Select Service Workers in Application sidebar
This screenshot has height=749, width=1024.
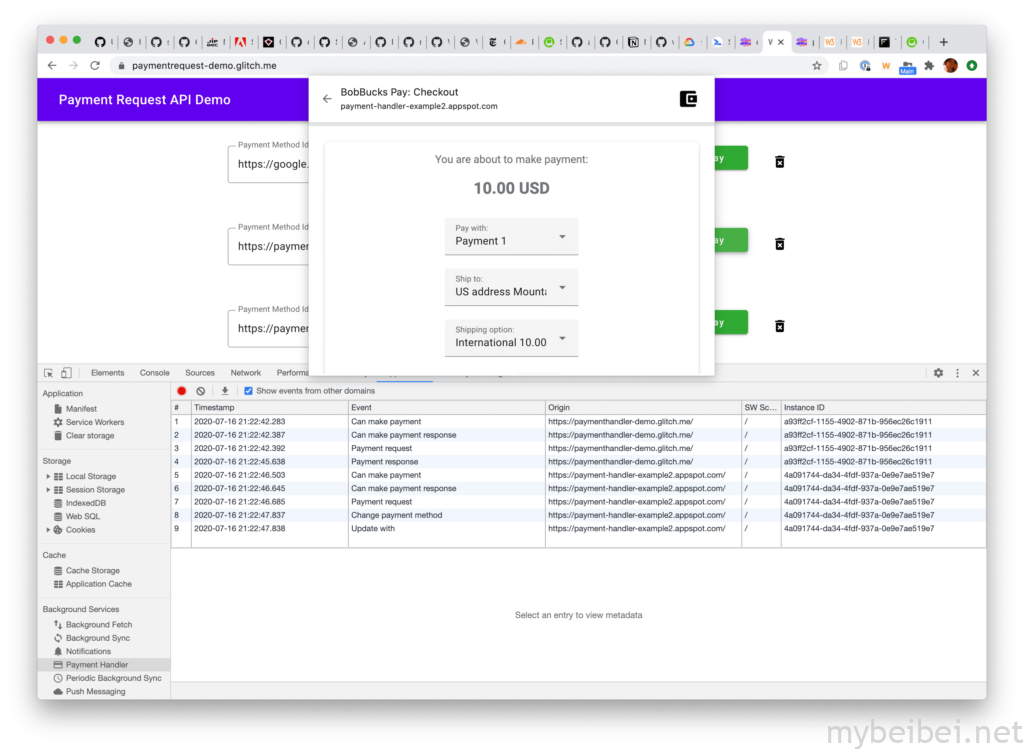coord(95,422)
